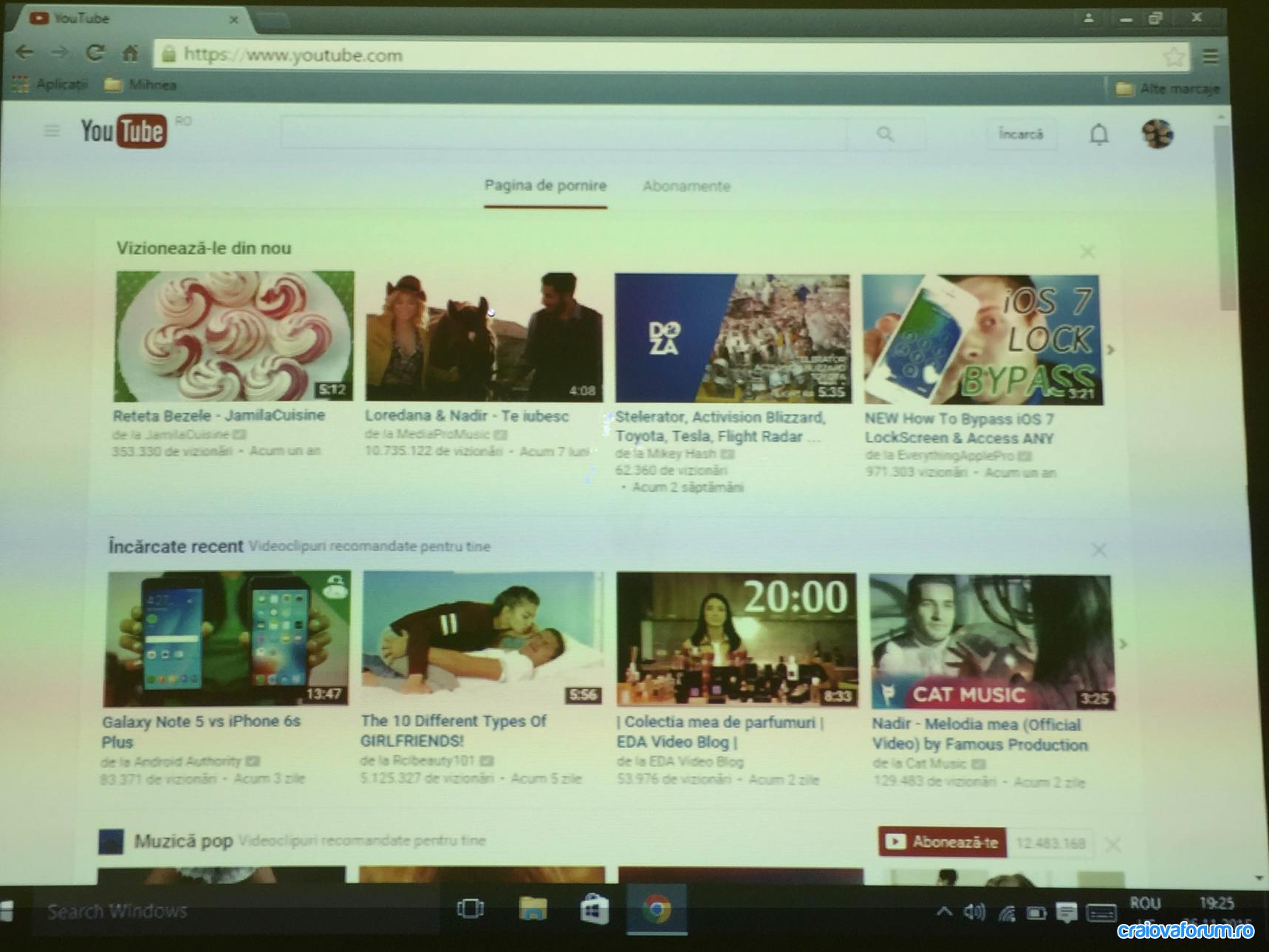Click the meringue Reteta Bezele thumbnail

pyautogui.click(x=234, y=336)
